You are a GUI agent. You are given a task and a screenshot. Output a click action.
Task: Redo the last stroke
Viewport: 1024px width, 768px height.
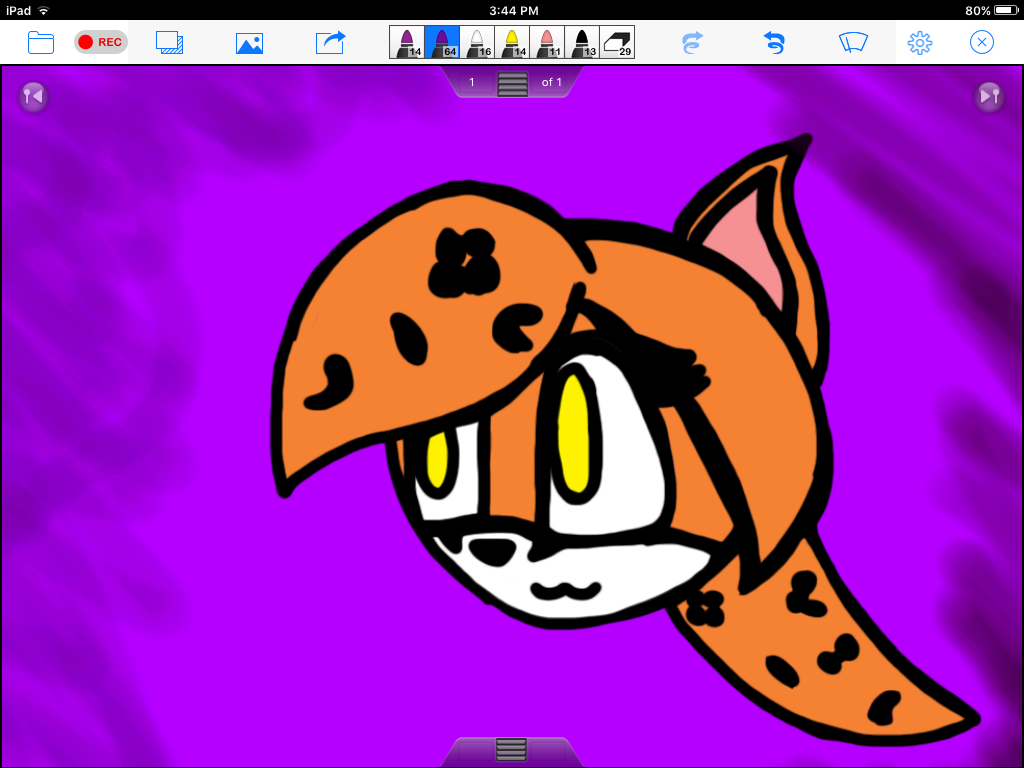point(692,42)
